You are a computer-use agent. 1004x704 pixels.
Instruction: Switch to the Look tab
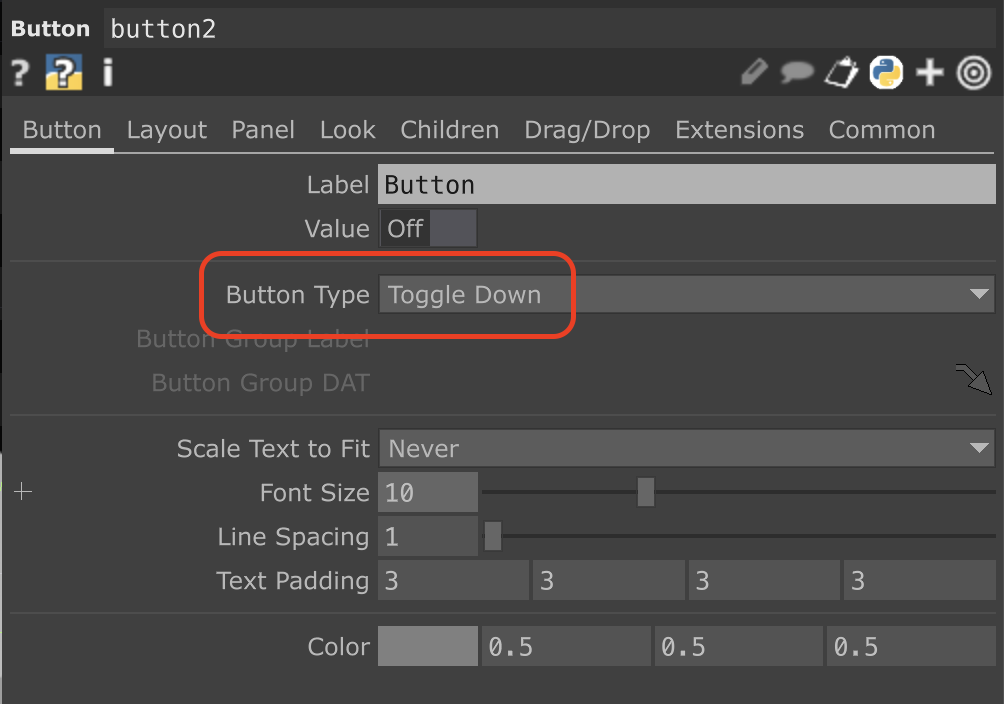coord(348,130)
